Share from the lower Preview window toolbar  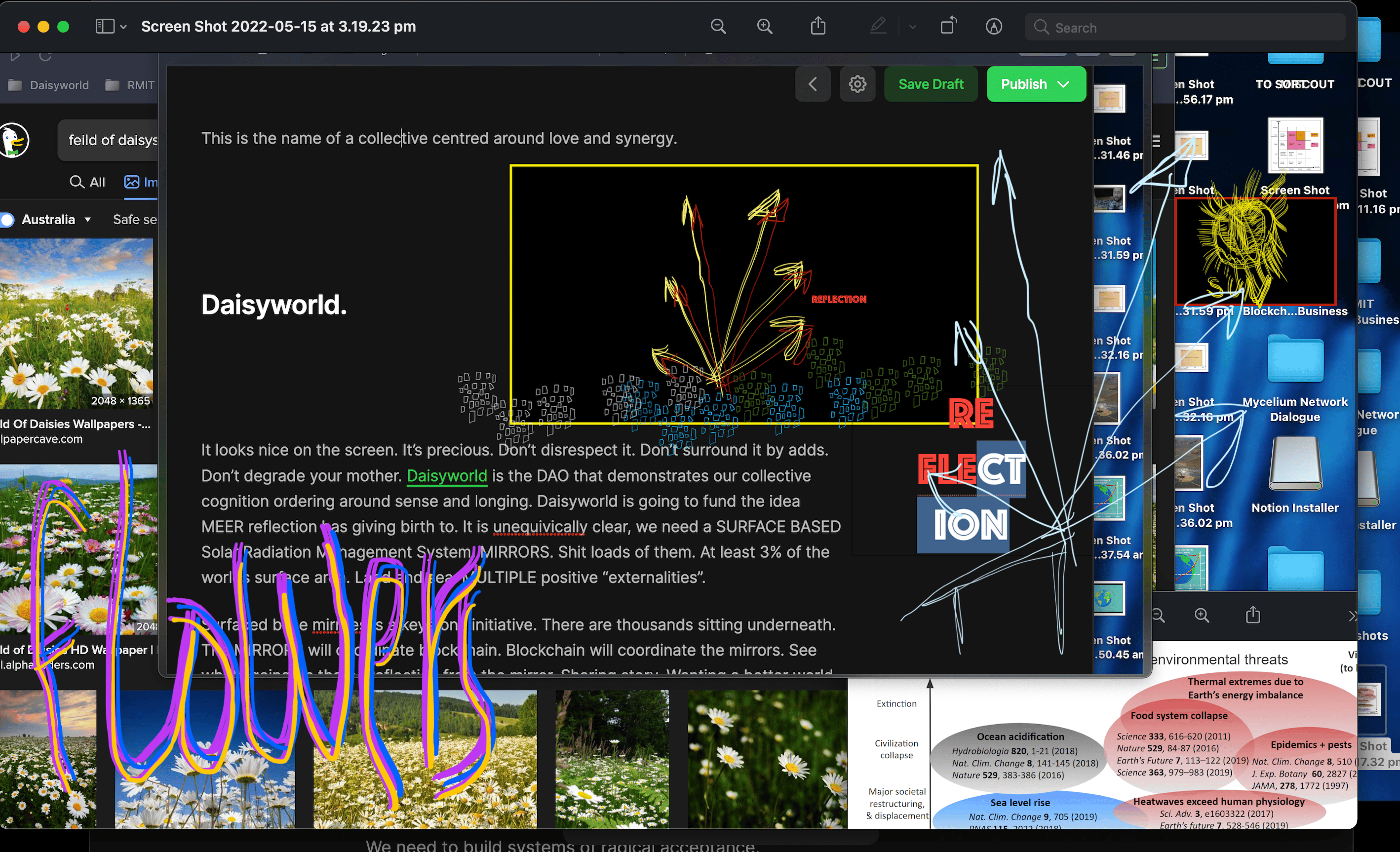coord(1253,615)
